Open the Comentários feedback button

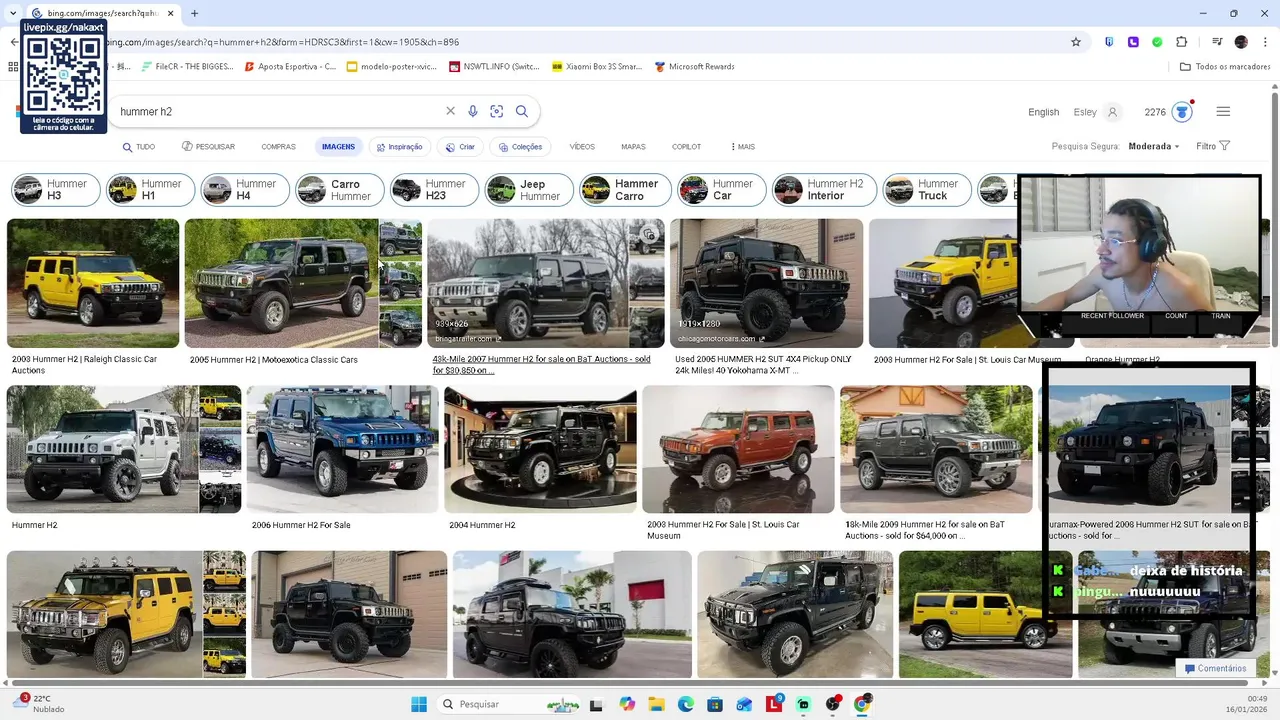coord(1216,668)
